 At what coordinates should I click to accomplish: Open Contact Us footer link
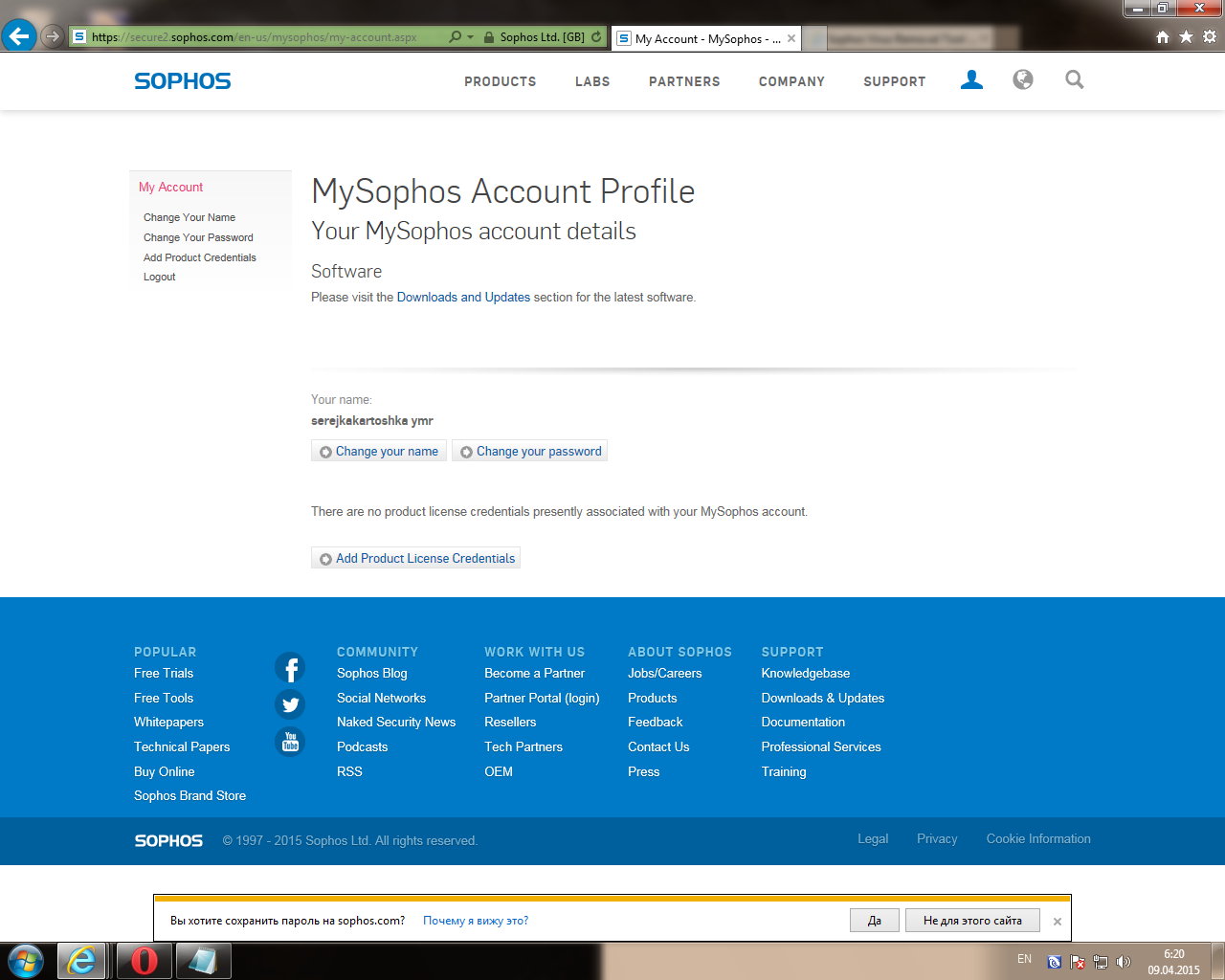pos(658,747)
